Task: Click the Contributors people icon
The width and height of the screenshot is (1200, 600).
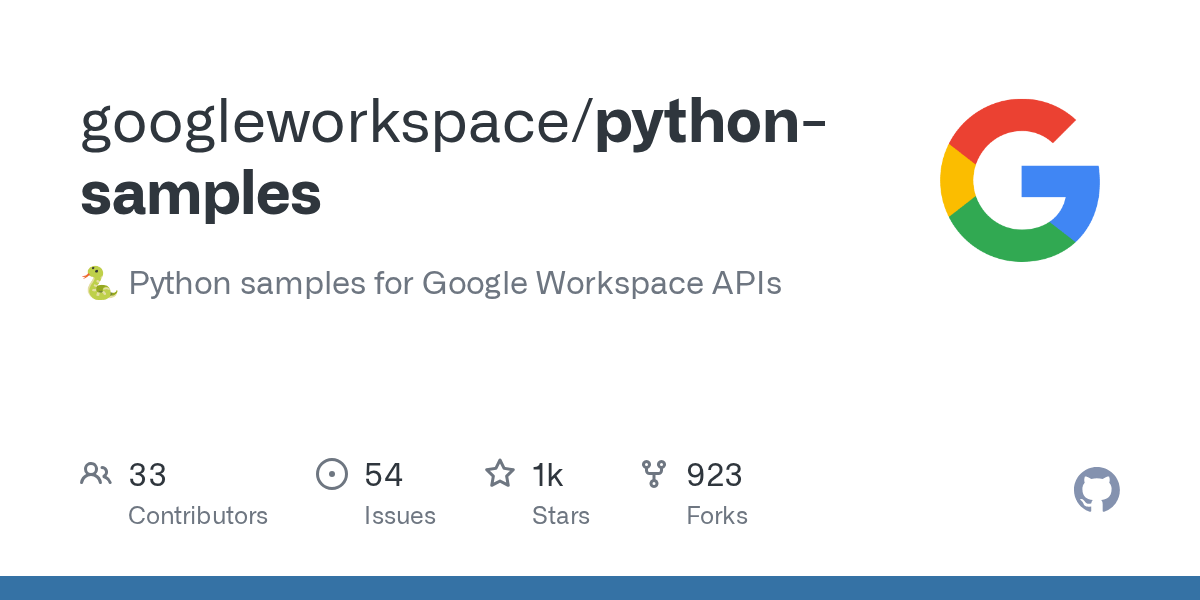Action: [x=96, y=474]
